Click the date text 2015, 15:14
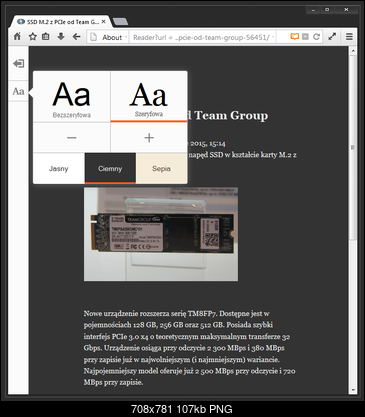Screen dimensions: 365x417 click(x=208, y=144)
